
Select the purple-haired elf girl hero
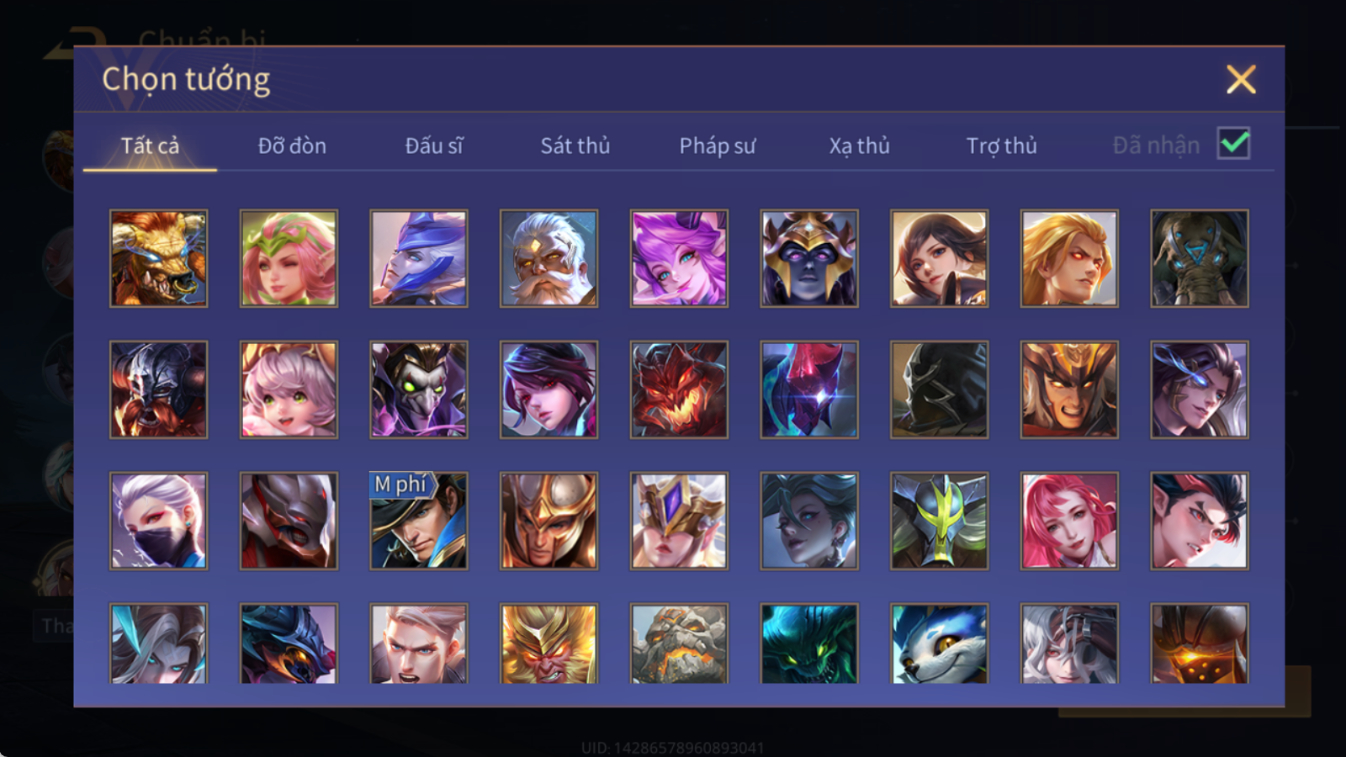(679, 258)
